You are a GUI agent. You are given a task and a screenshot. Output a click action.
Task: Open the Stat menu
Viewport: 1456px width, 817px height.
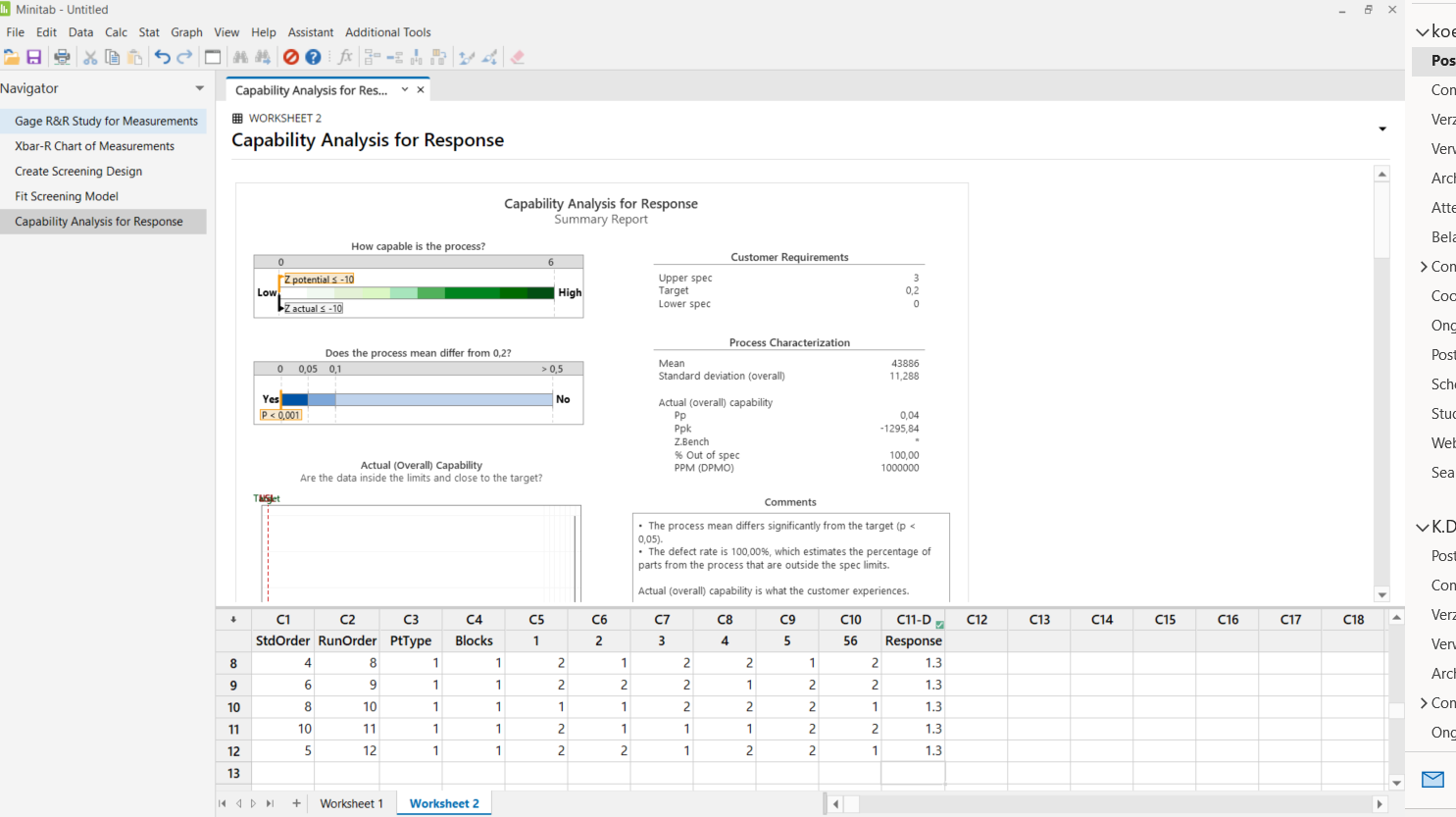148,31
